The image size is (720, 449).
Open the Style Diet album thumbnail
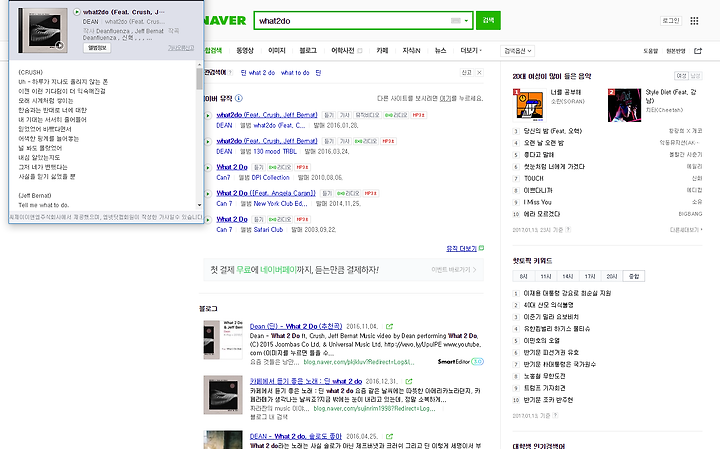pos(624,105)
